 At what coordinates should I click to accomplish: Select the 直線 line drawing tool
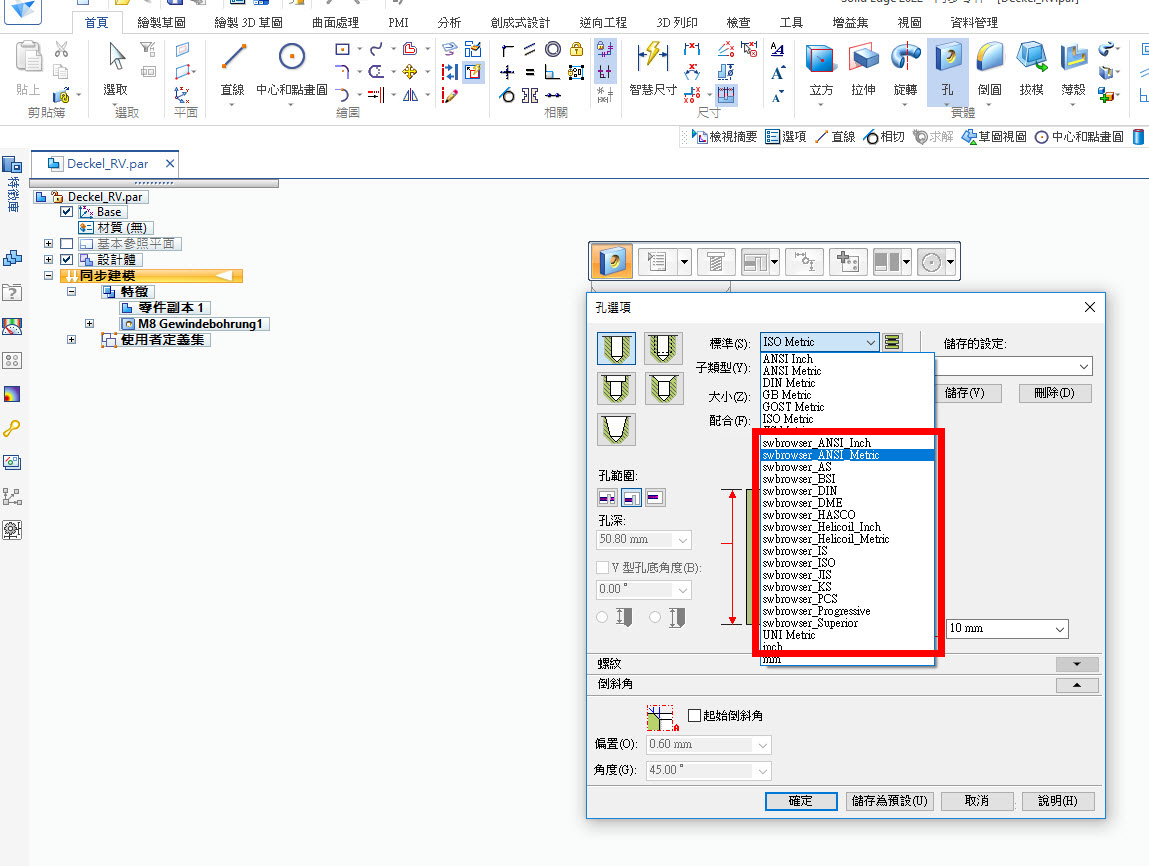point(232,70)
